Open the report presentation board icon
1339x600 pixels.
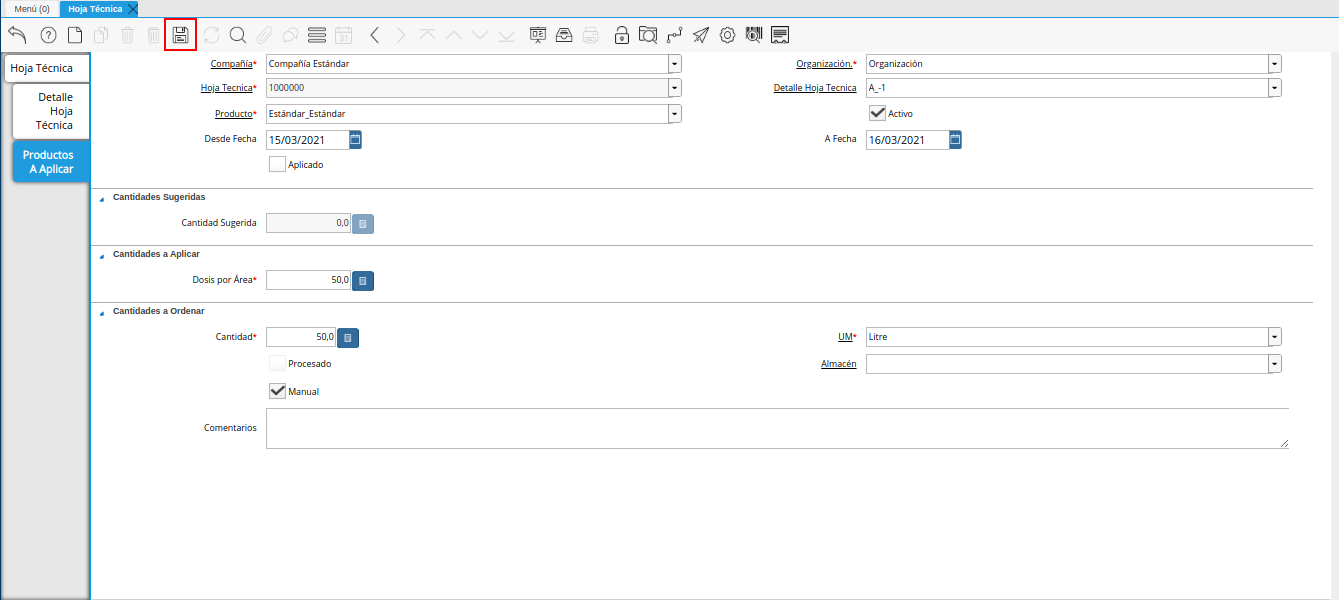(538, 35)
